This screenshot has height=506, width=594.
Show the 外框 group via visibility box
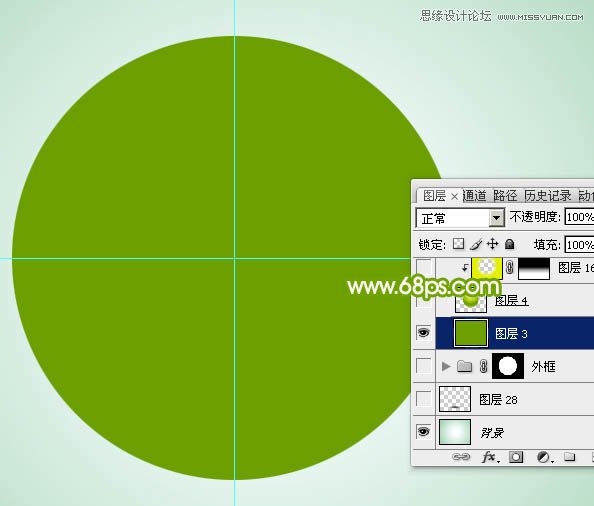[424, 366]
